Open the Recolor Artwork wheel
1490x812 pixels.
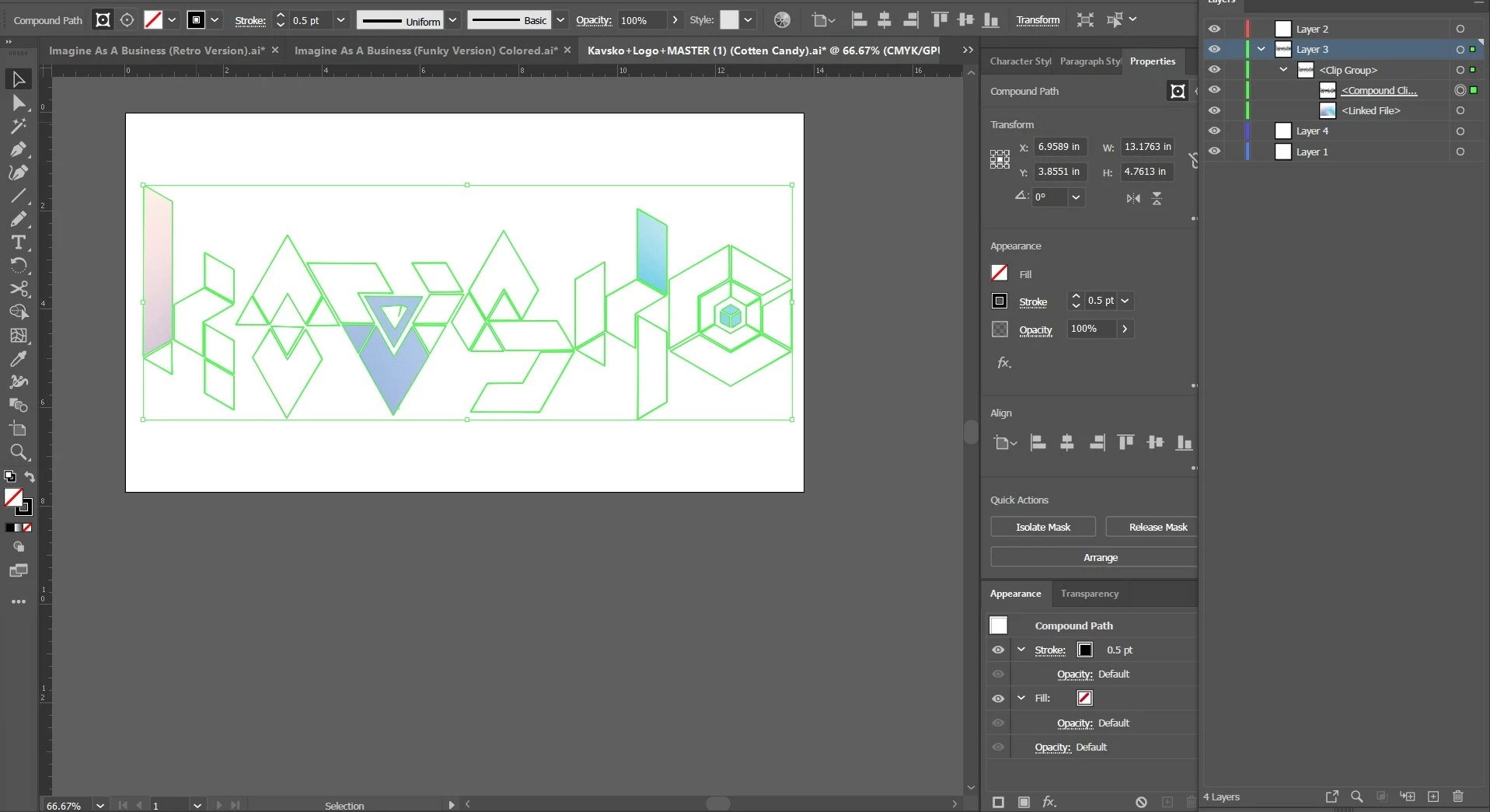(782, 20)
